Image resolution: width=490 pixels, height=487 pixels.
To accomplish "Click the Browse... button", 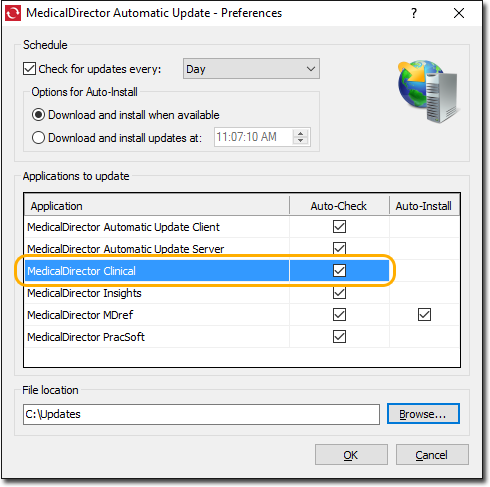I will click(x=423, y=414).
